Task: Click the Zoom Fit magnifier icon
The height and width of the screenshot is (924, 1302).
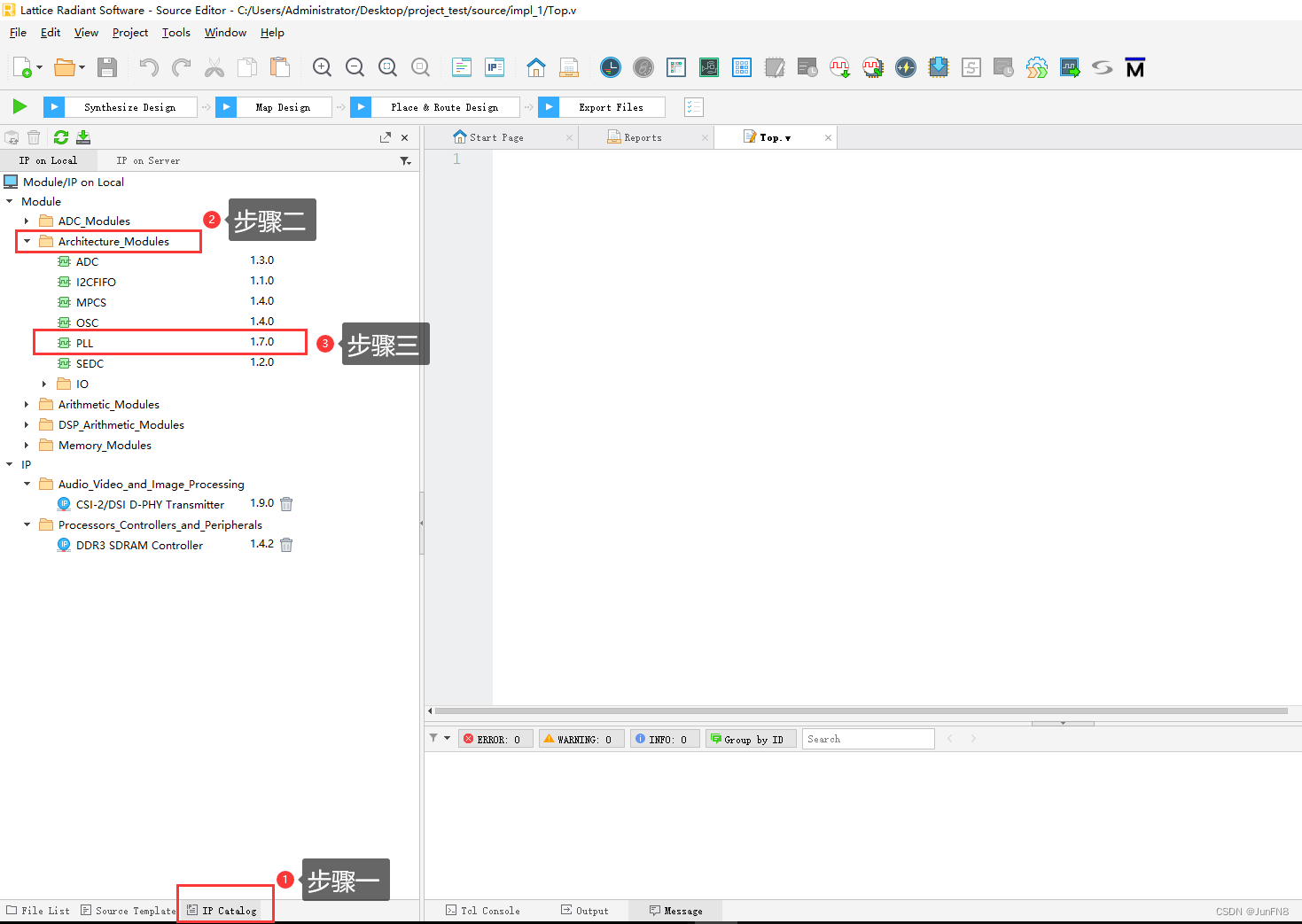Action: 388,67
